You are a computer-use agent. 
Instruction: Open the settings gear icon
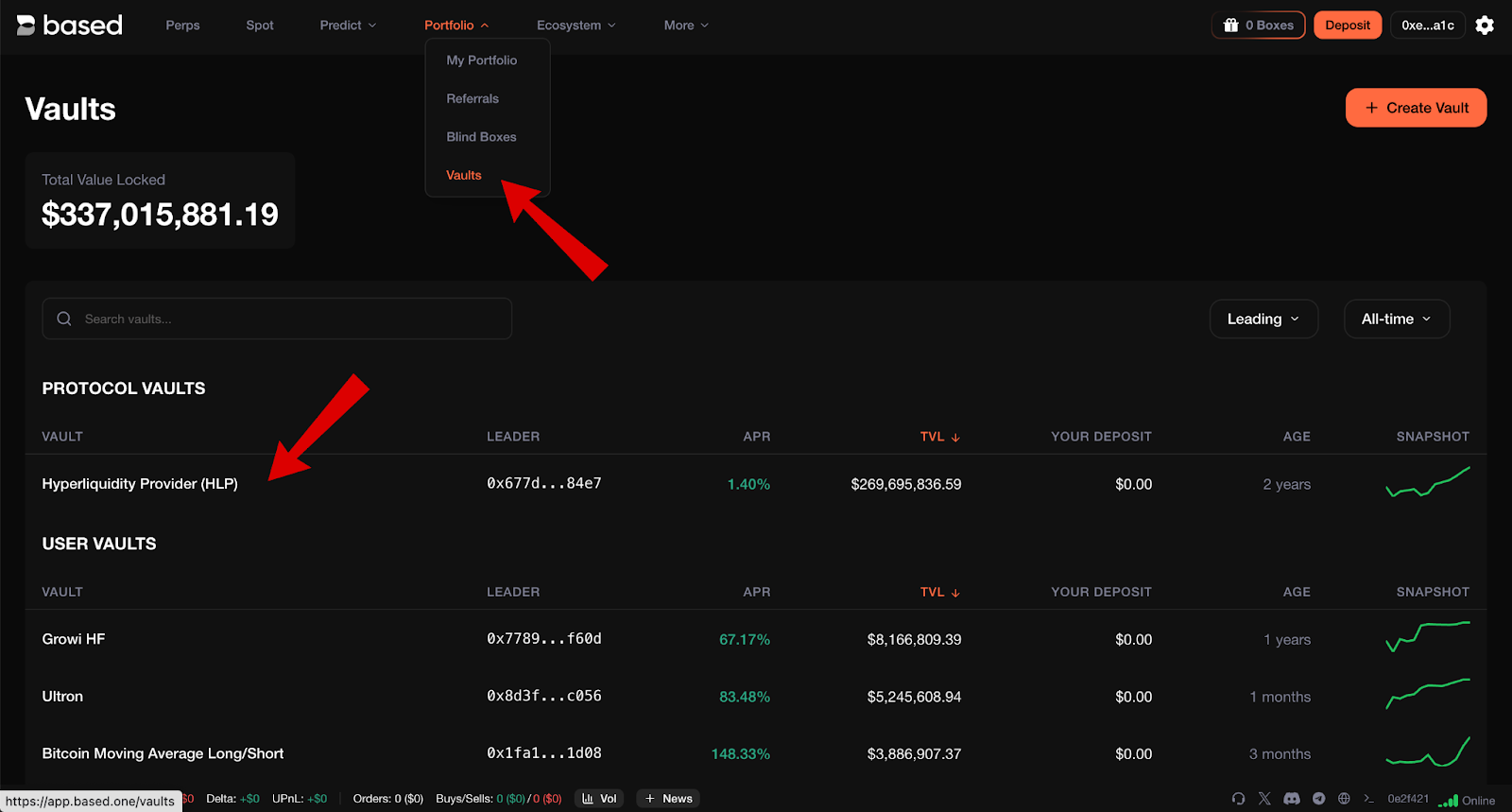pos(1485,26)
